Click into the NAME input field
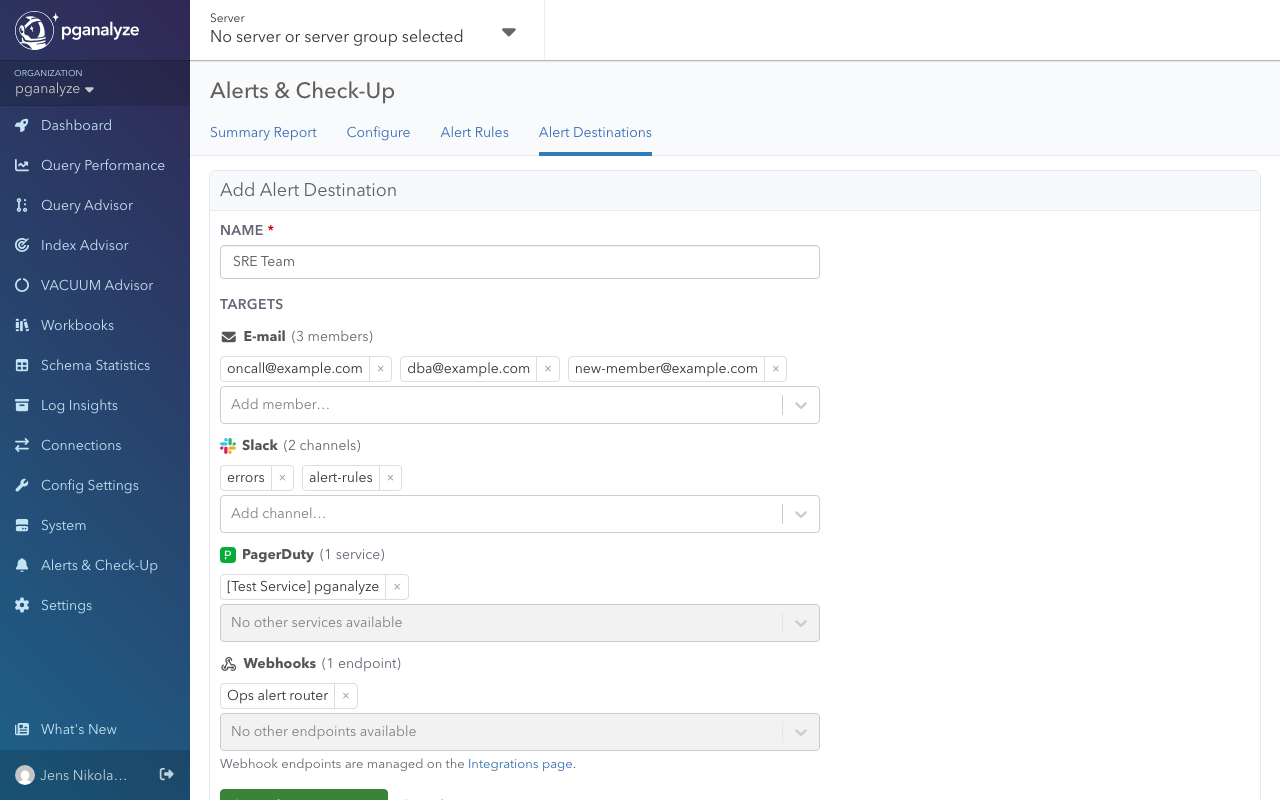This screenshot has height=800, width=1280. coord(520,262)
